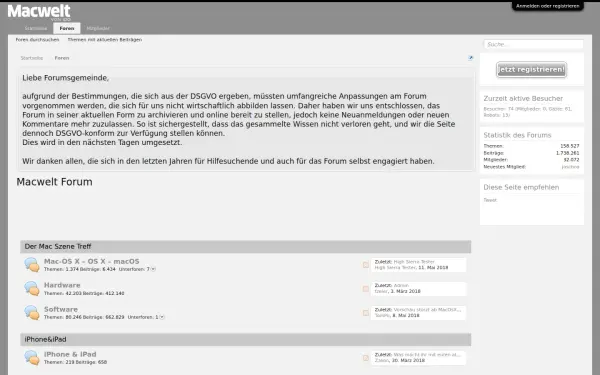Screen dimensions: 600x375
Task: Click the Software forum speech-bubble icon
Action: click(32, 312)
